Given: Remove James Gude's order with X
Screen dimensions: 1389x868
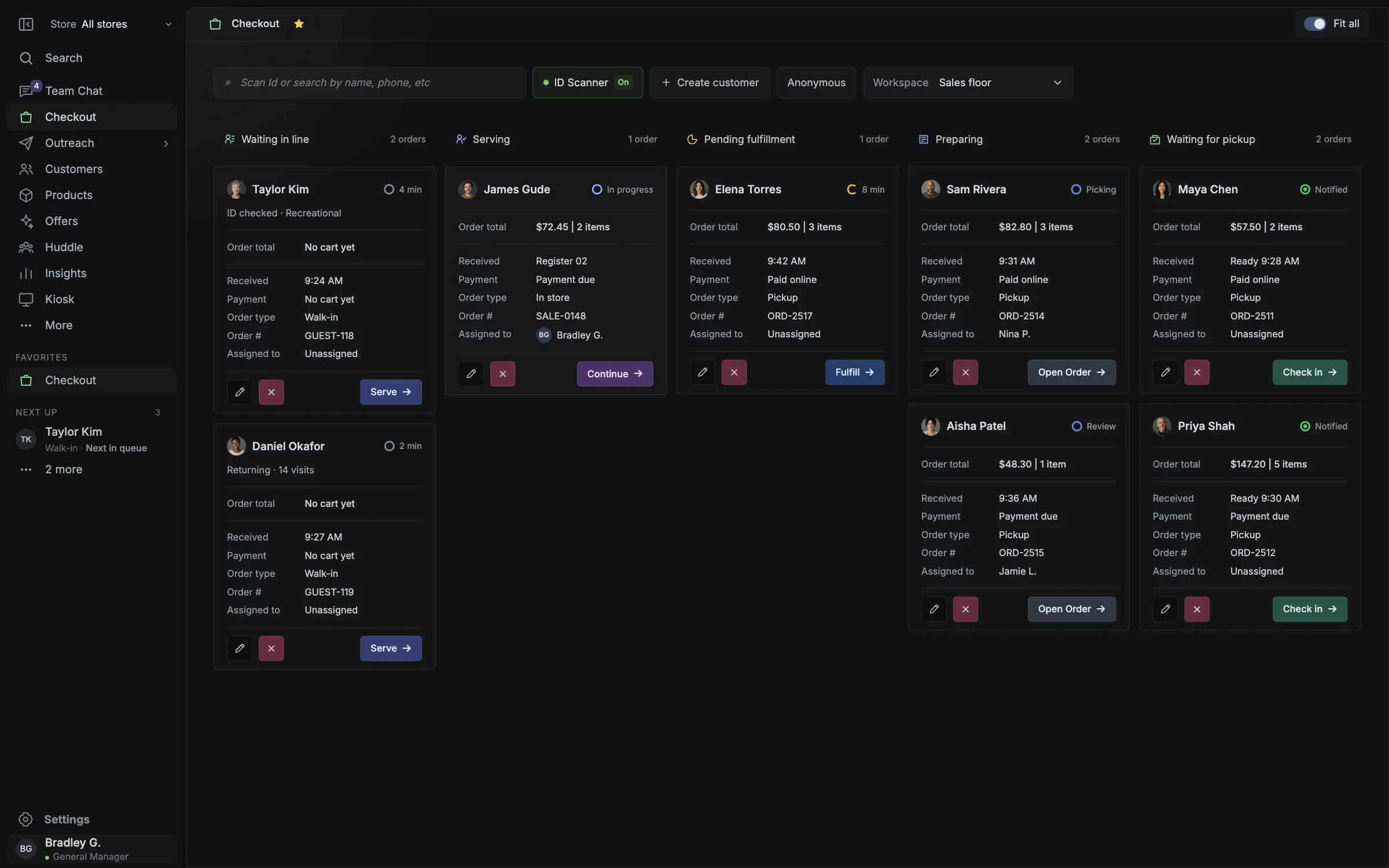Looking at the screenshot, I should pos(503,374).
